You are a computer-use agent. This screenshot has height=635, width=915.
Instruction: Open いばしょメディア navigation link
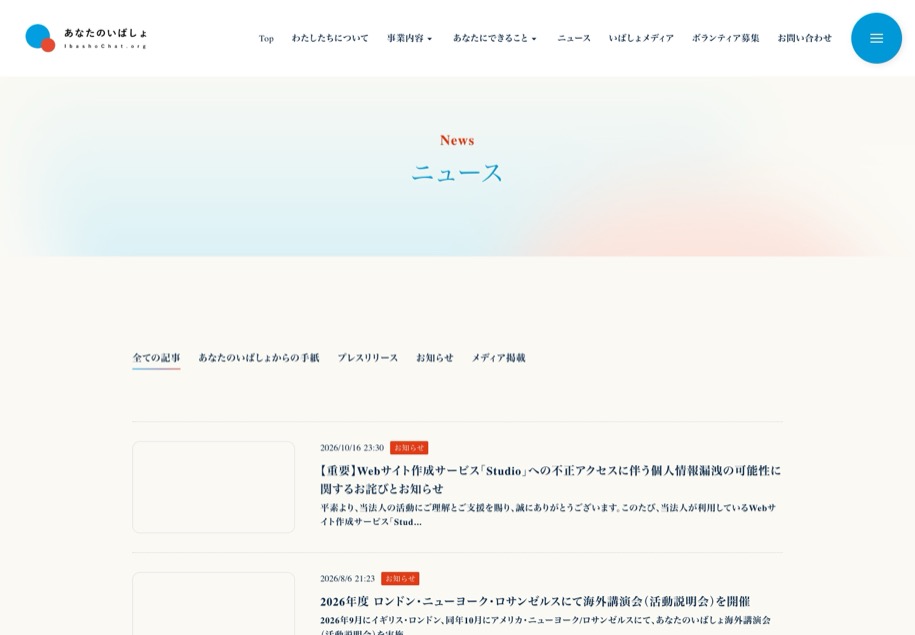point(641,38)
